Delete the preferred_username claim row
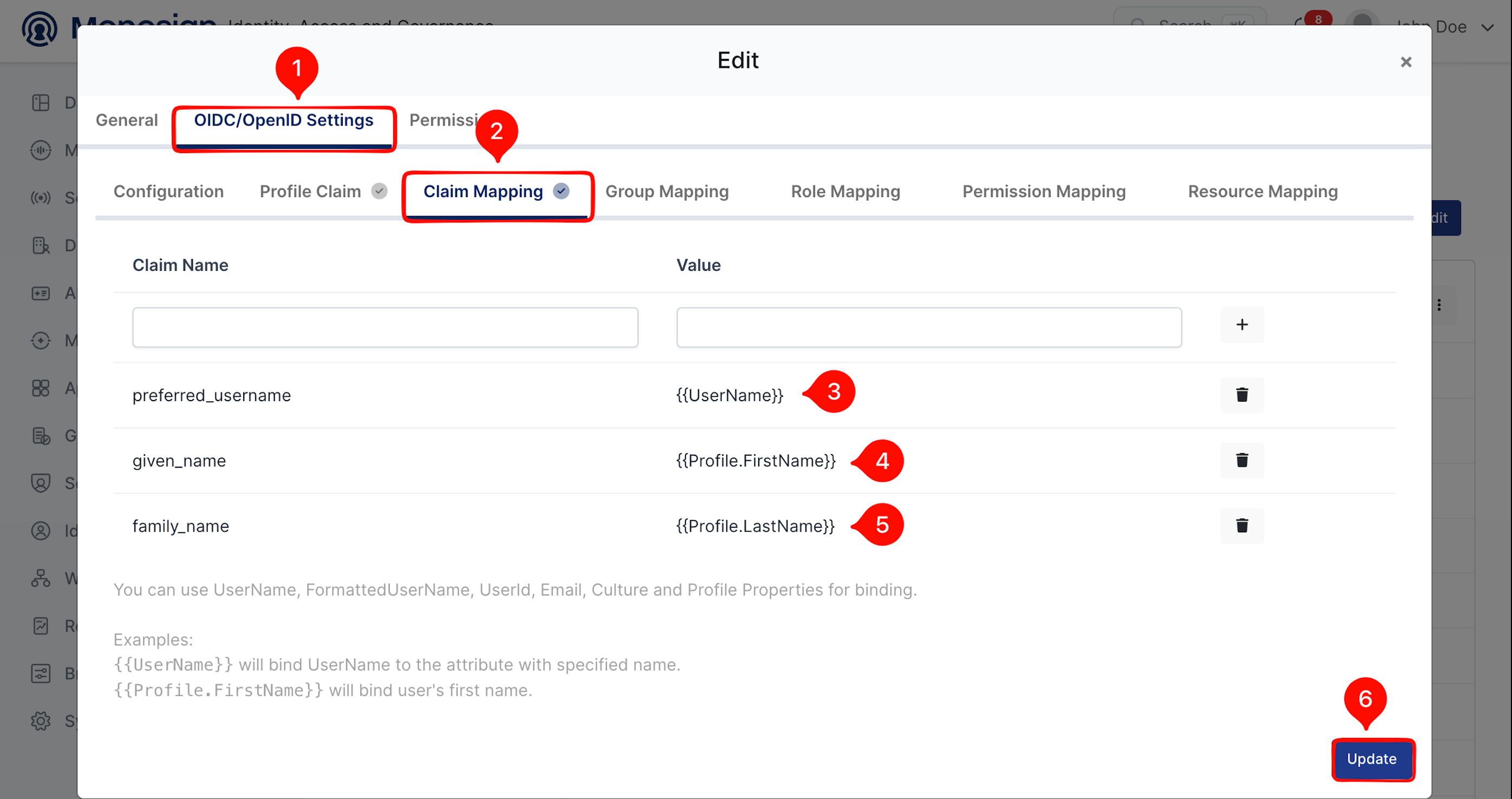1512x799 pixels. click(x=1241, y=395)
